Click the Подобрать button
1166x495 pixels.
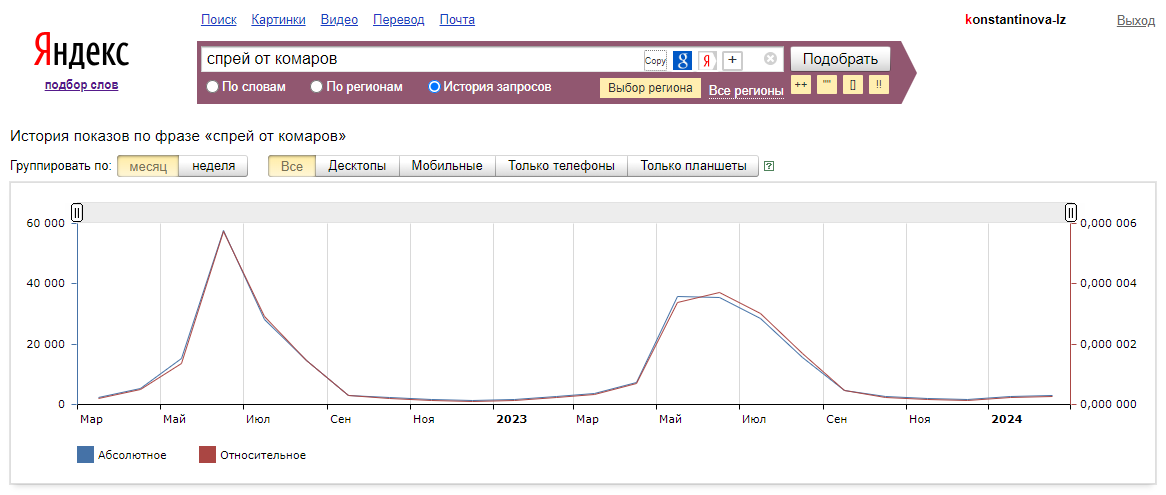click(x=840, y=59)
